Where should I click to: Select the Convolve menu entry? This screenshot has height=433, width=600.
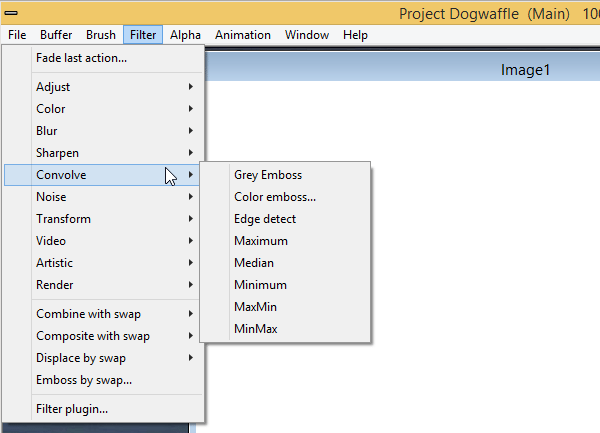103,175
